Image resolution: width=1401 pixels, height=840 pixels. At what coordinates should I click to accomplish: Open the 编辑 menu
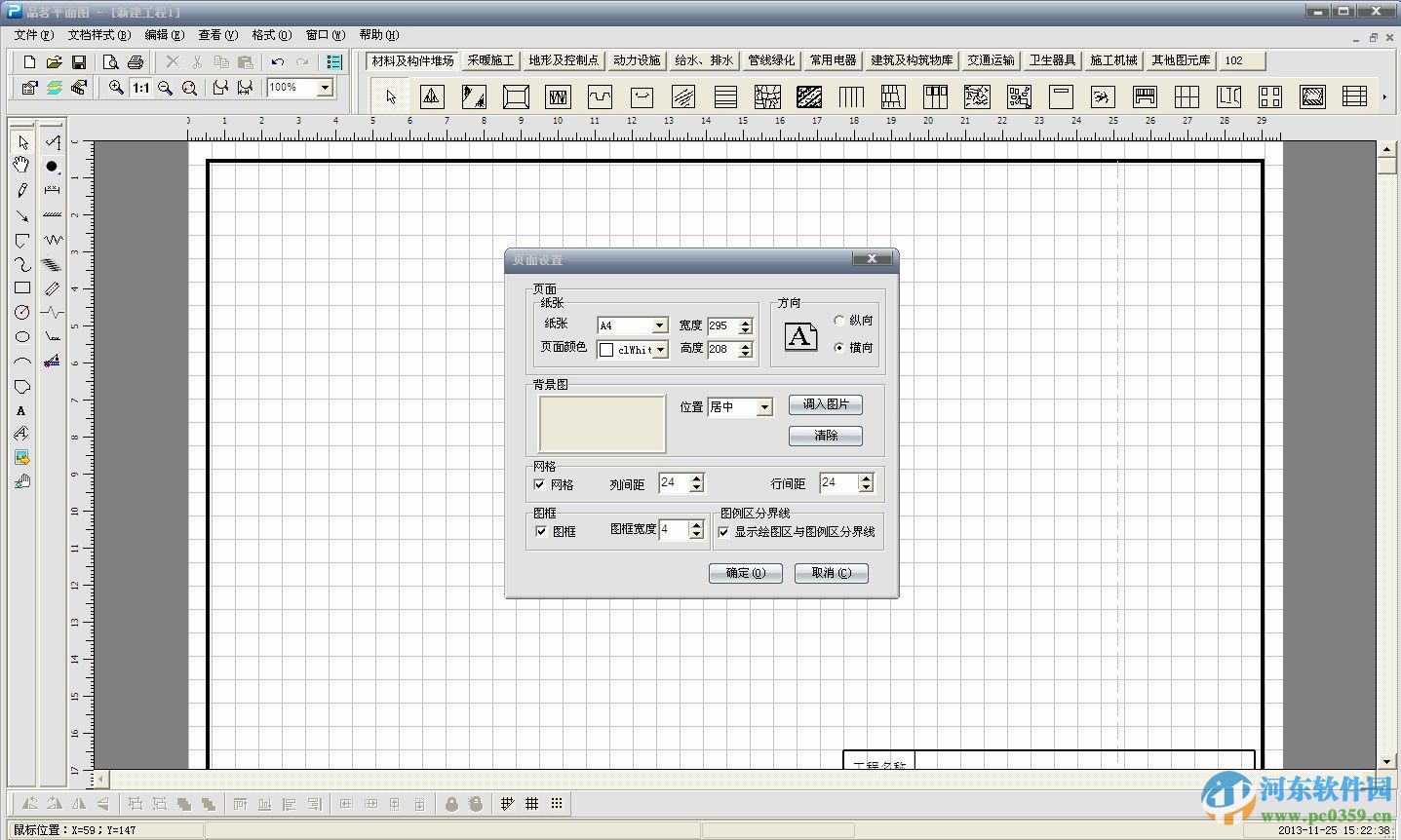(164, 35)
